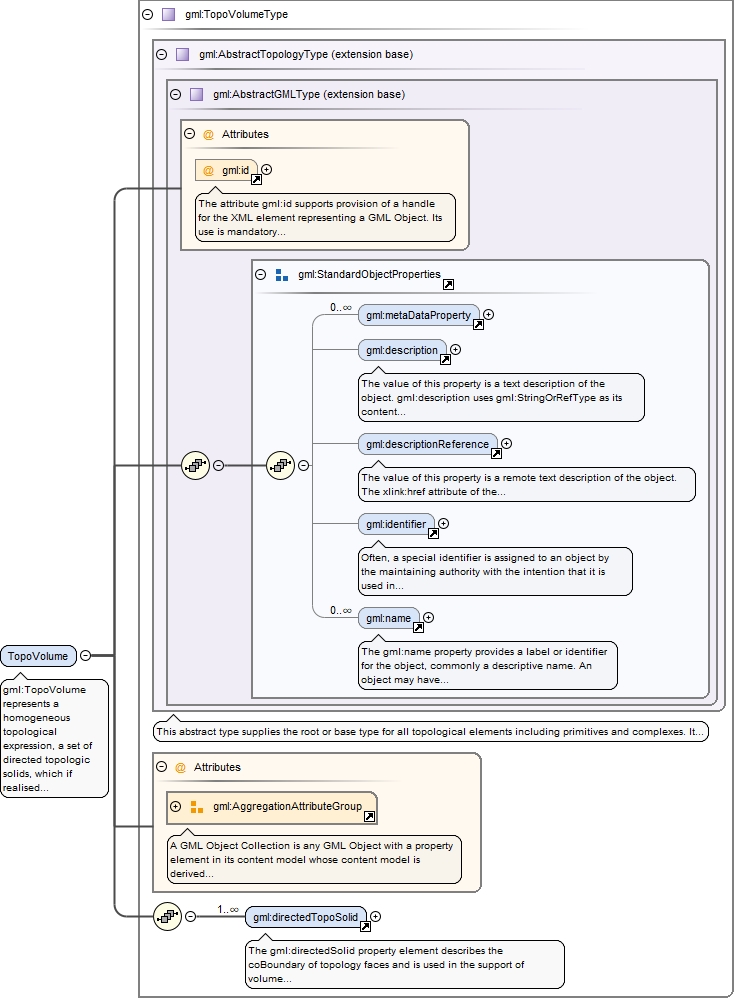
Task: Collapse gml:AbstractTopologyType extension base
Action: point(162,54)
